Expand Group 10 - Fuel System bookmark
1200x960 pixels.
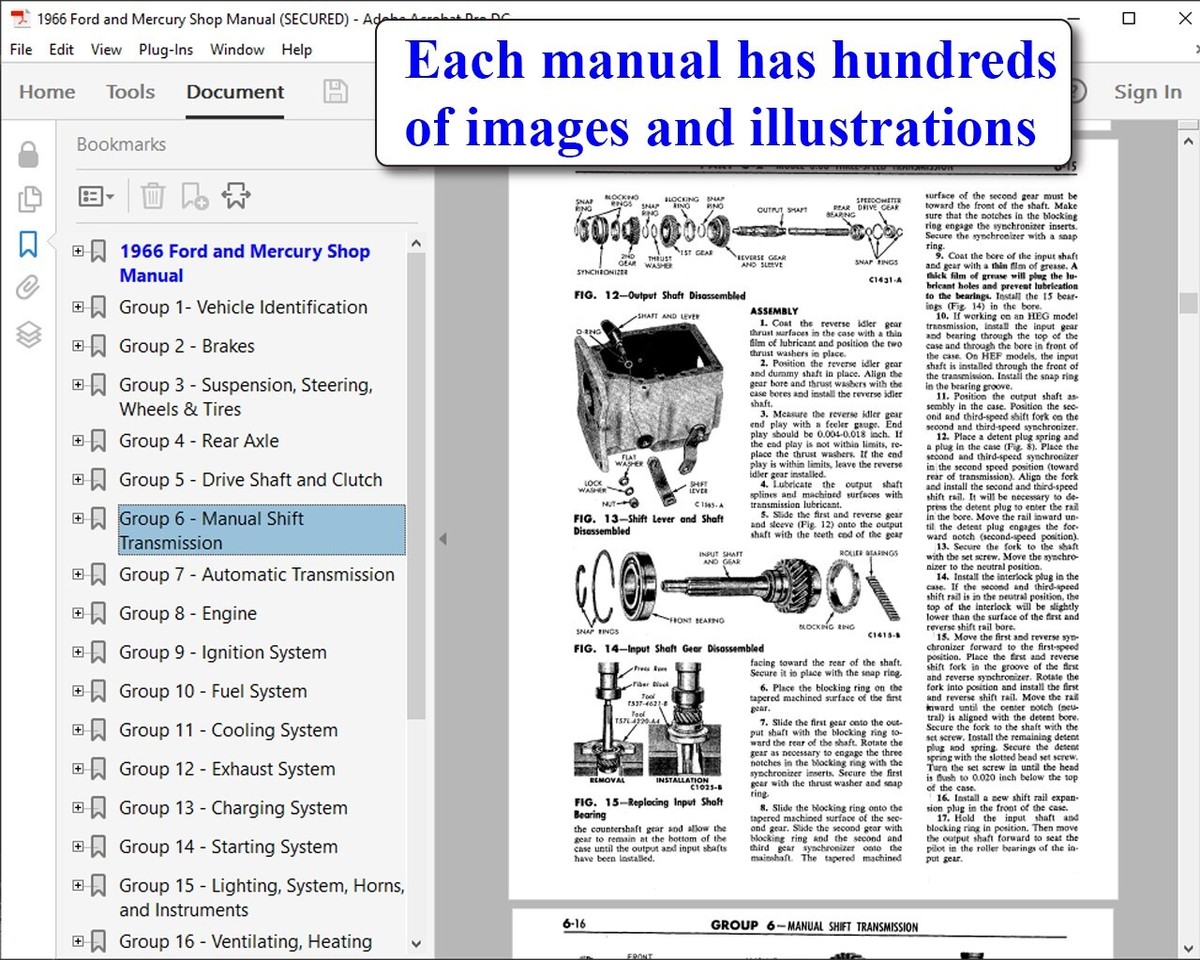pyautogui.click(x=78, y=691)
